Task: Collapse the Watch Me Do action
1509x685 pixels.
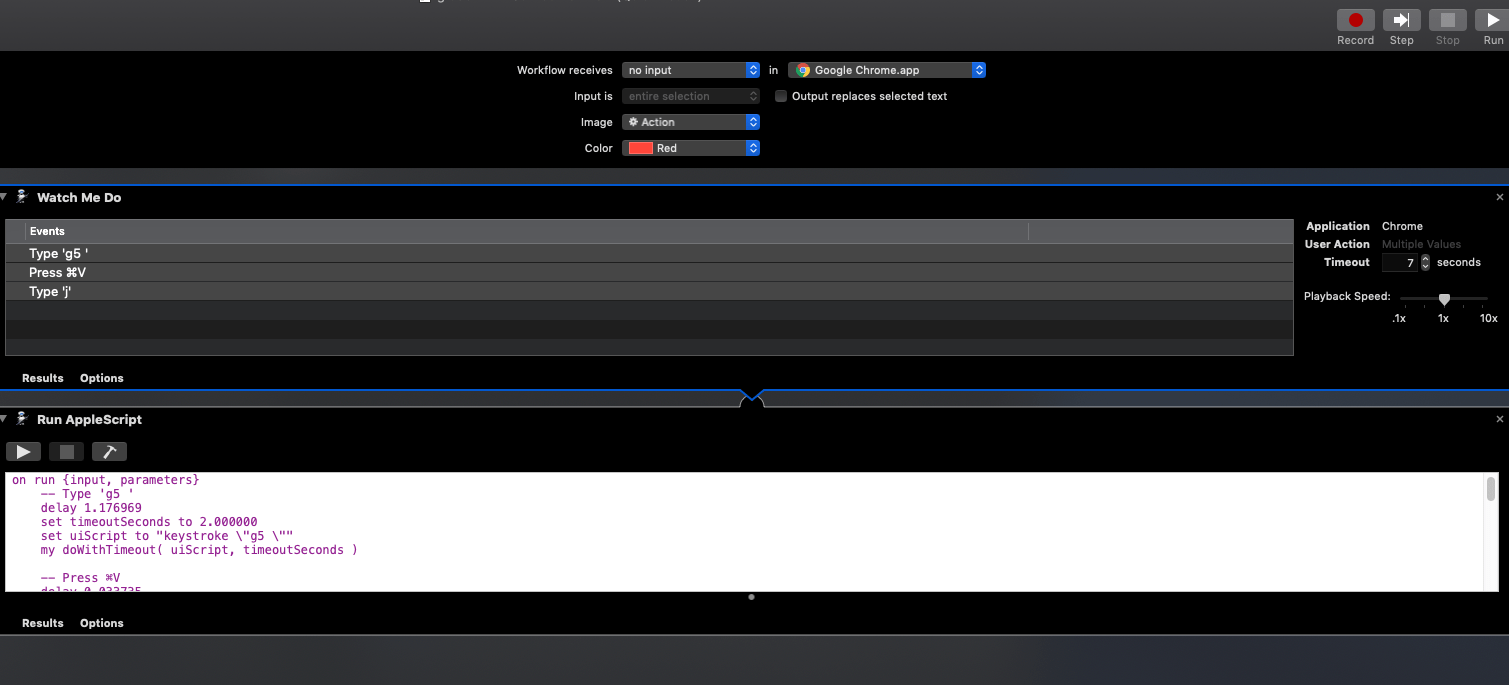Action: tap(4, 197)
